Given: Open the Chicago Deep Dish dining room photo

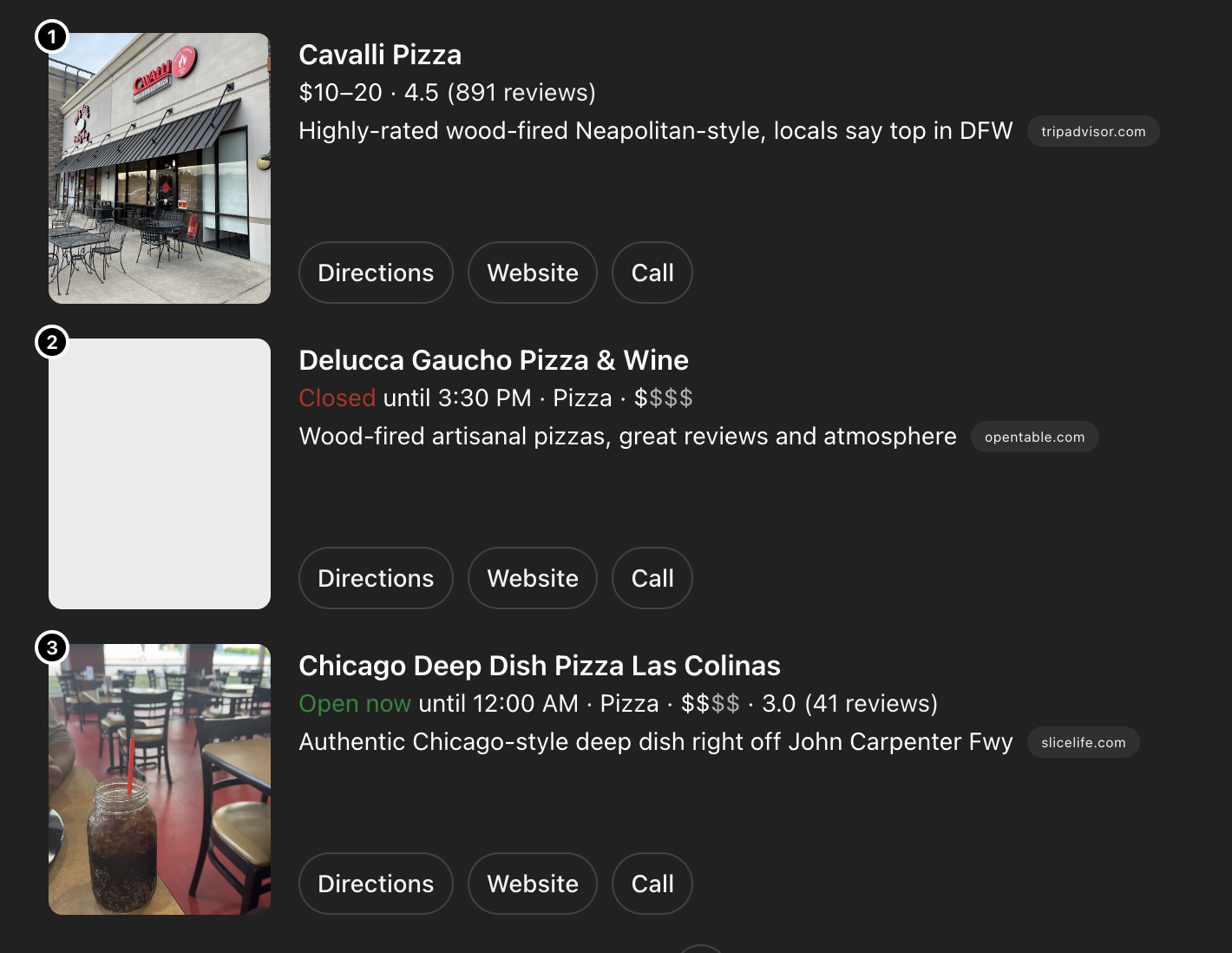Looking at the screenshot, I should point(160,779).
